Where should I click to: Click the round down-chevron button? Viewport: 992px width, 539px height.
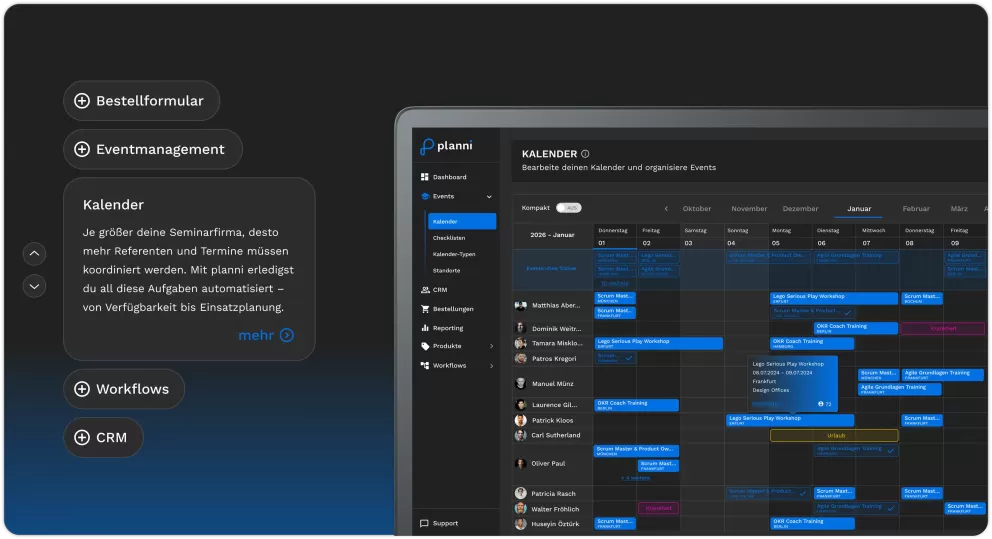34,287
